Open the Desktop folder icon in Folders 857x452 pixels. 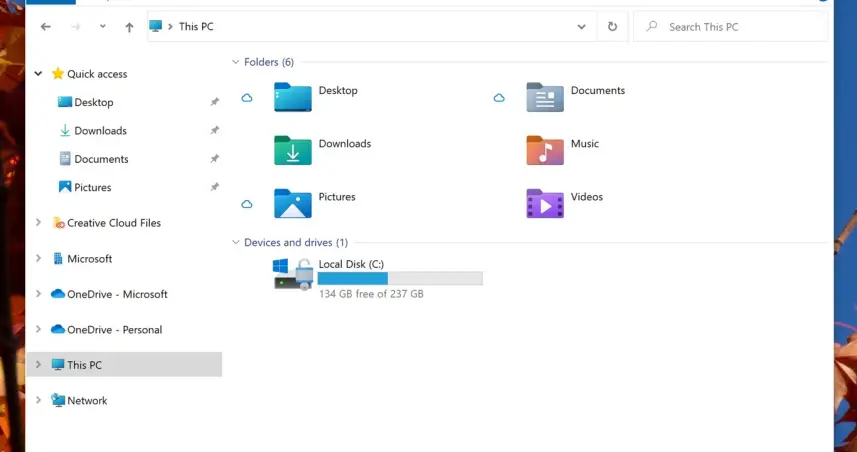(293, 97)
